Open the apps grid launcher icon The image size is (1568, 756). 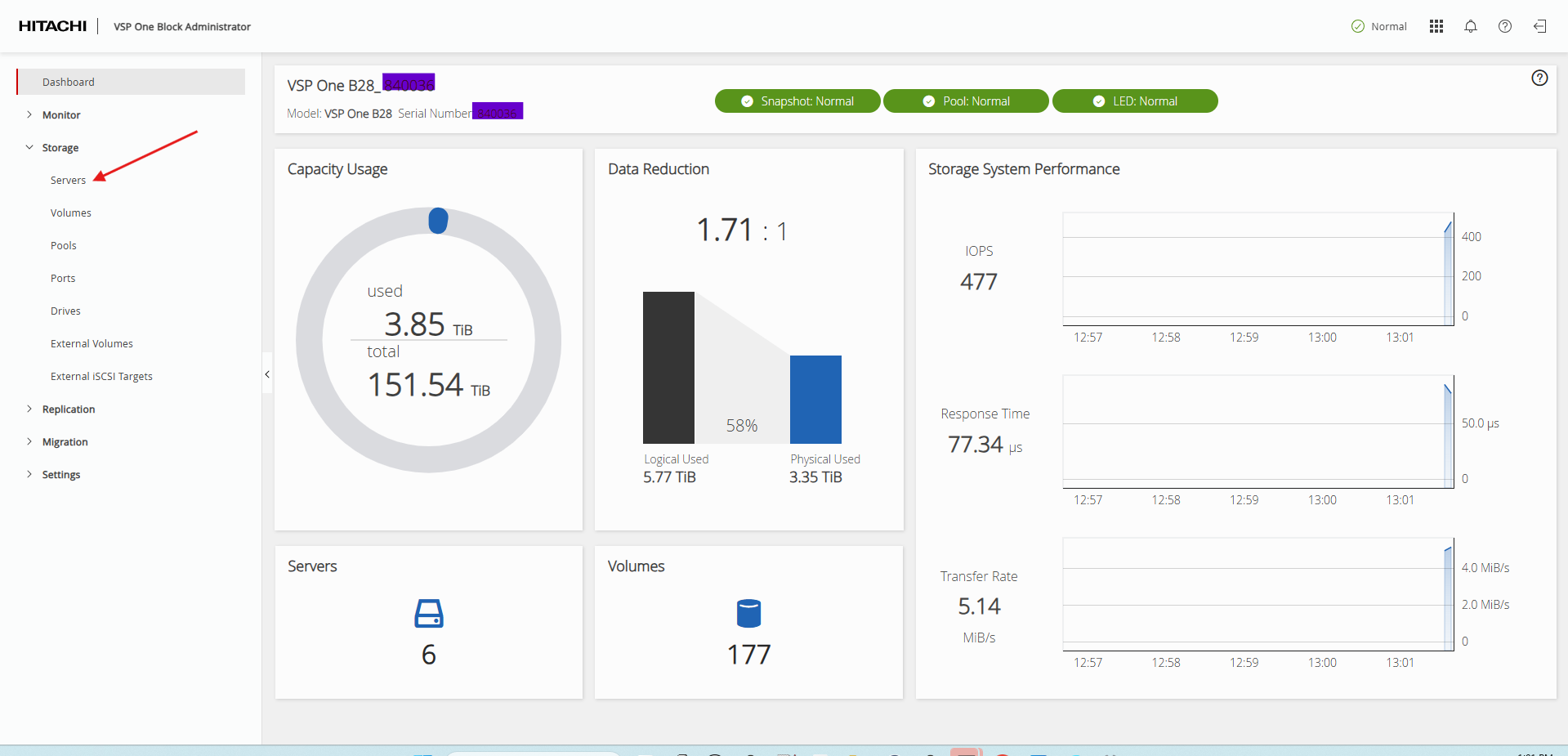(x=1436, y=26)
